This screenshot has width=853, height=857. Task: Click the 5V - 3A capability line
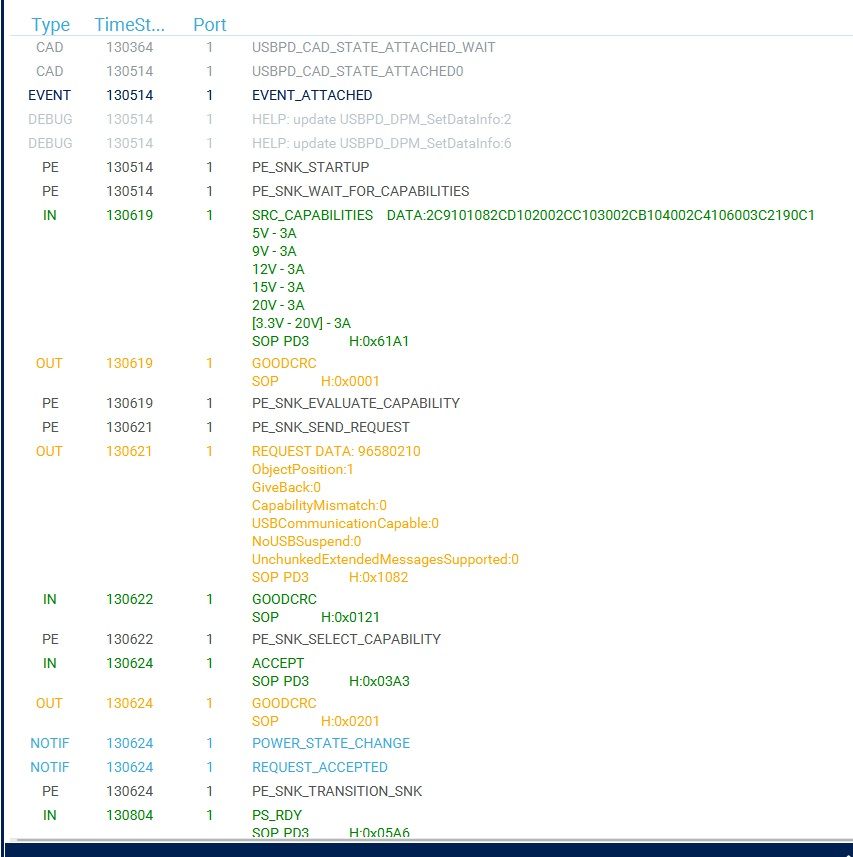(274, 233)
